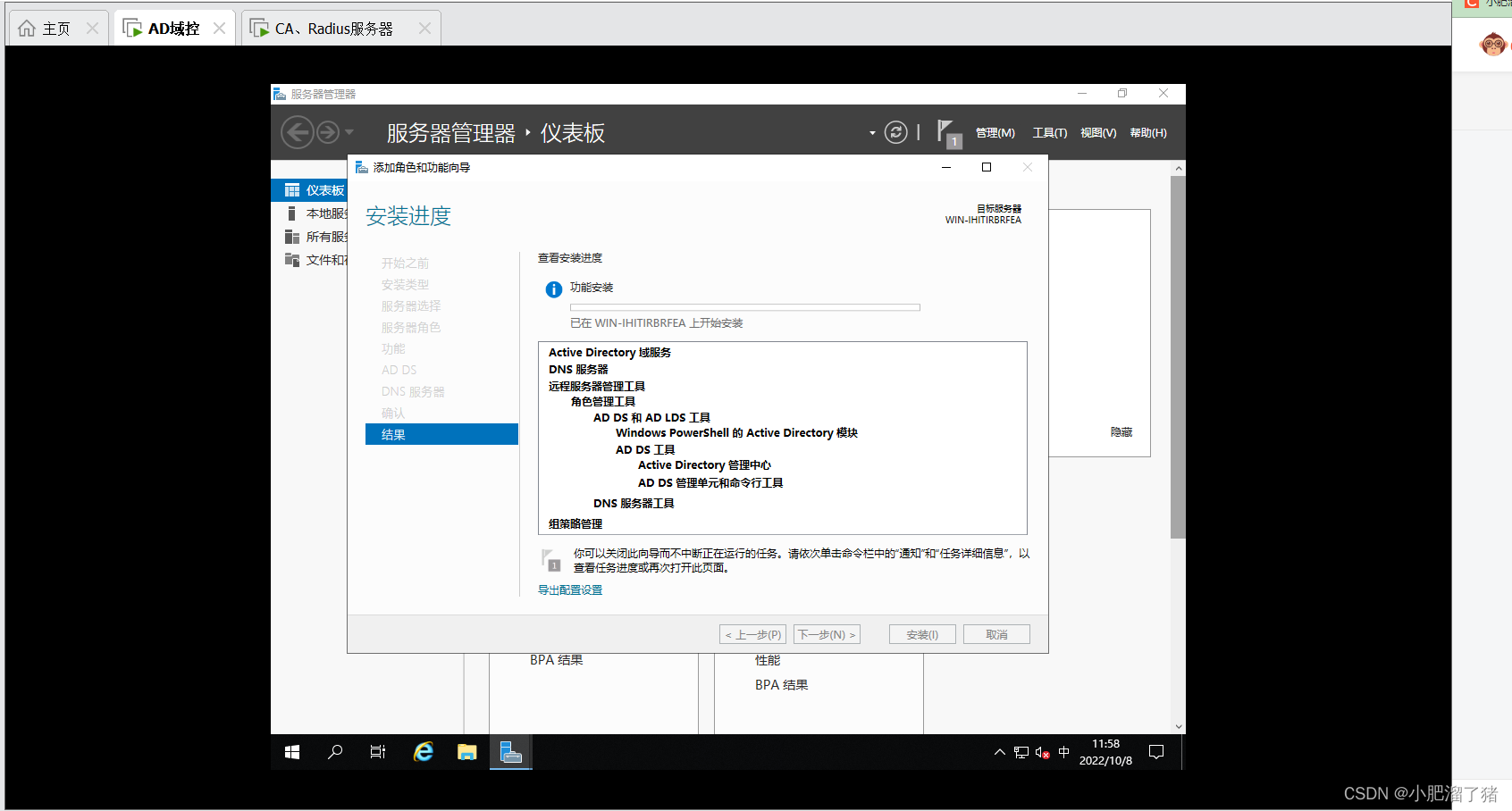Click the Server Manager title bar icon

280,94
